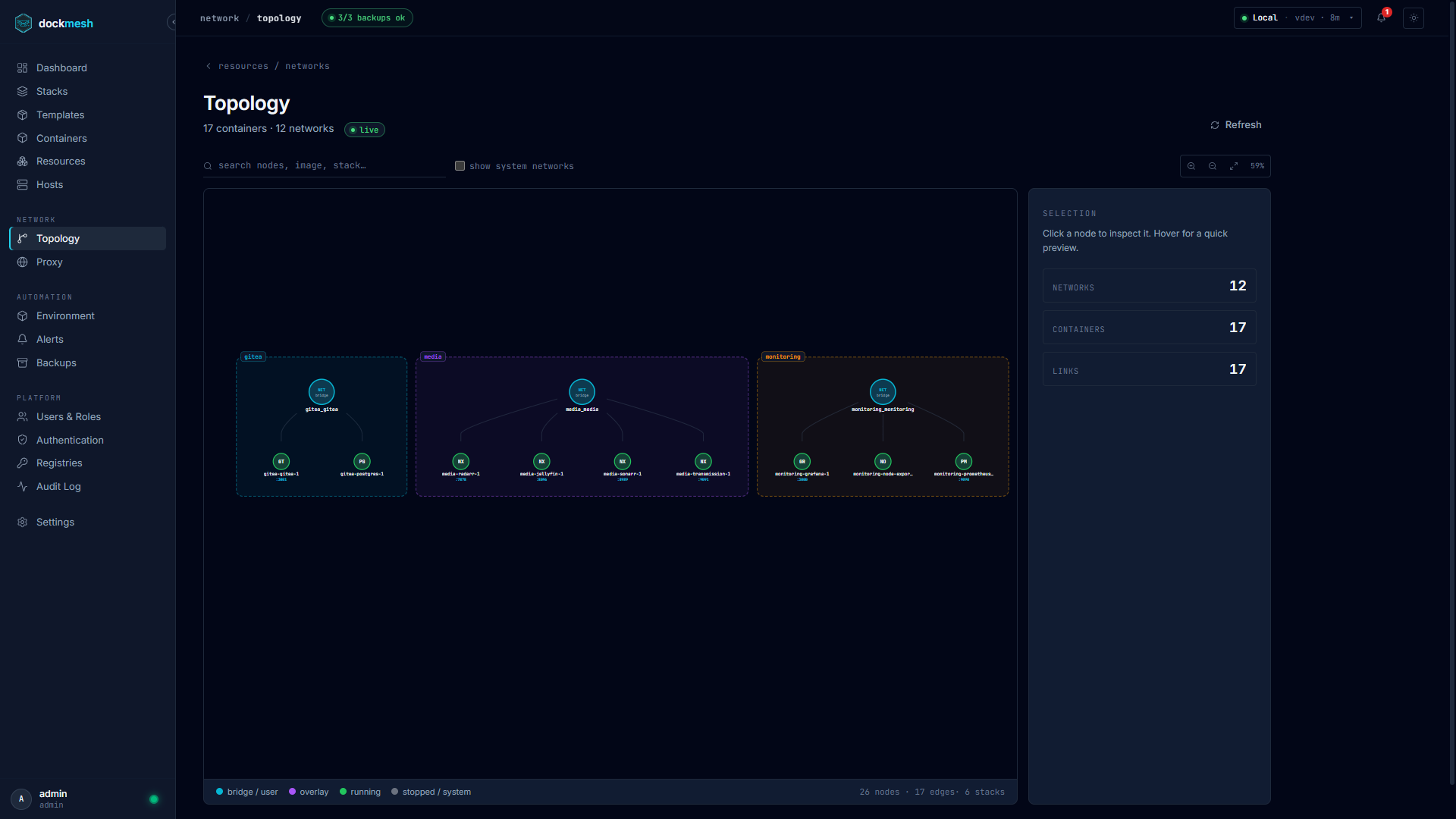Select the gitea-postgres-1 container node
Viewport: 1456px width, 819px height.
(x=362, y=461)
